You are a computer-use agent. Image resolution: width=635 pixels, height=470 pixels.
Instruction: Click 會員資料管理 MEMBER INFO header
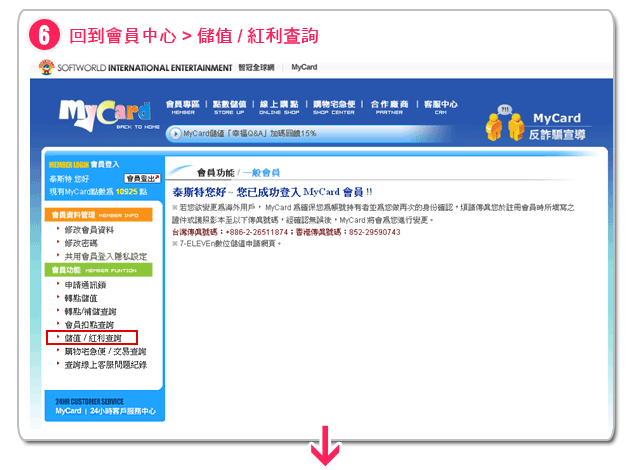98,215
